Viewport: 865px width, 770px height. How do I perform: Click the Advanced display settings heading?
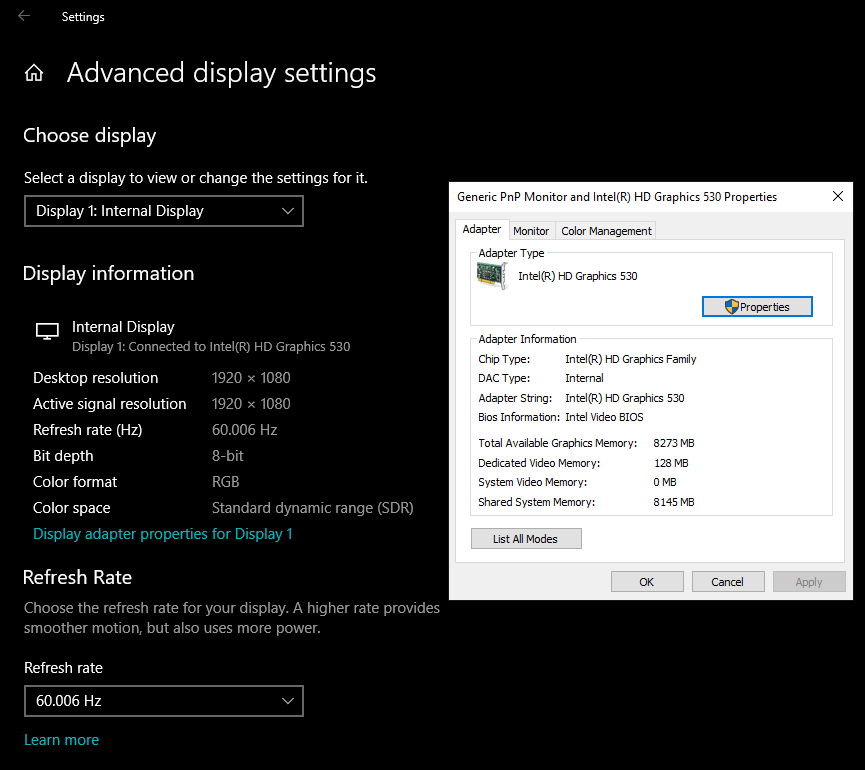pos(221,73)
